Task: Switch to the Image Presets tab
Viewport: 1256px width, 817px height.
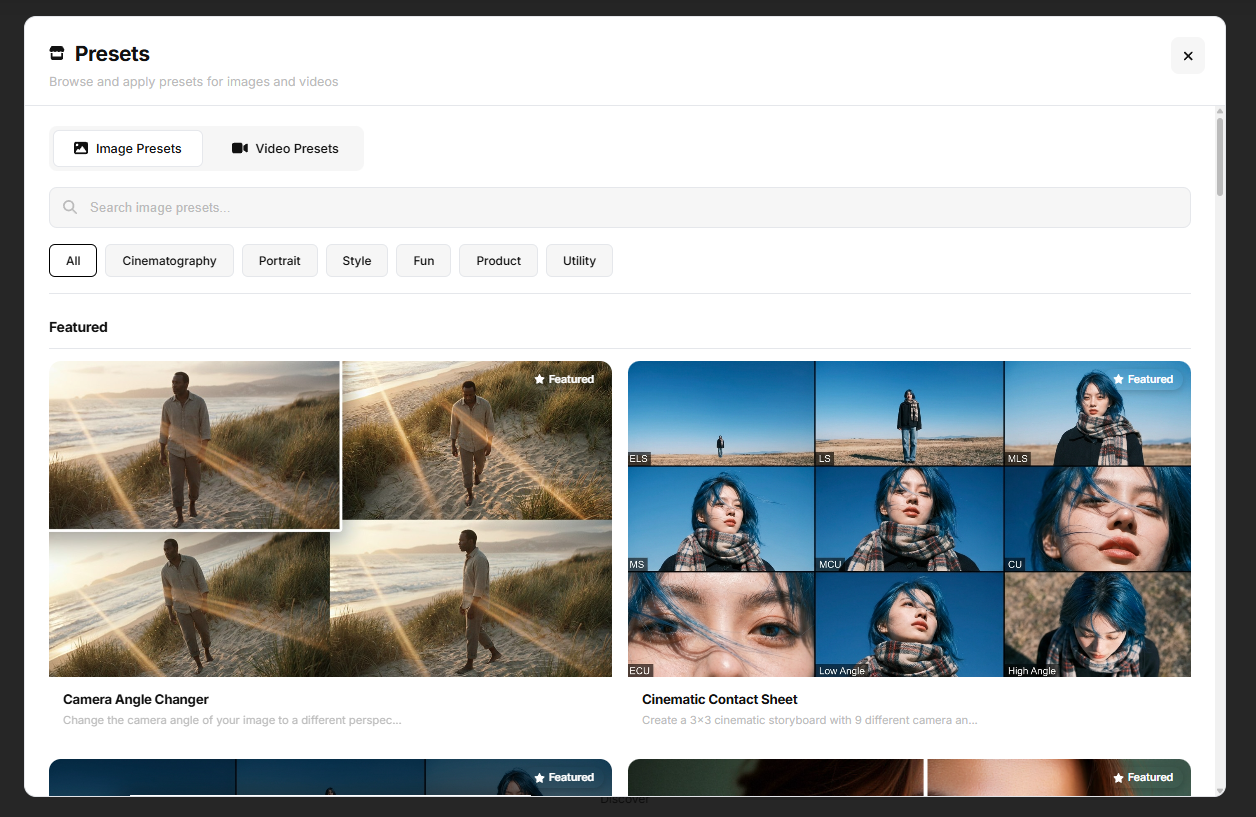Action: tap(127, 147)
